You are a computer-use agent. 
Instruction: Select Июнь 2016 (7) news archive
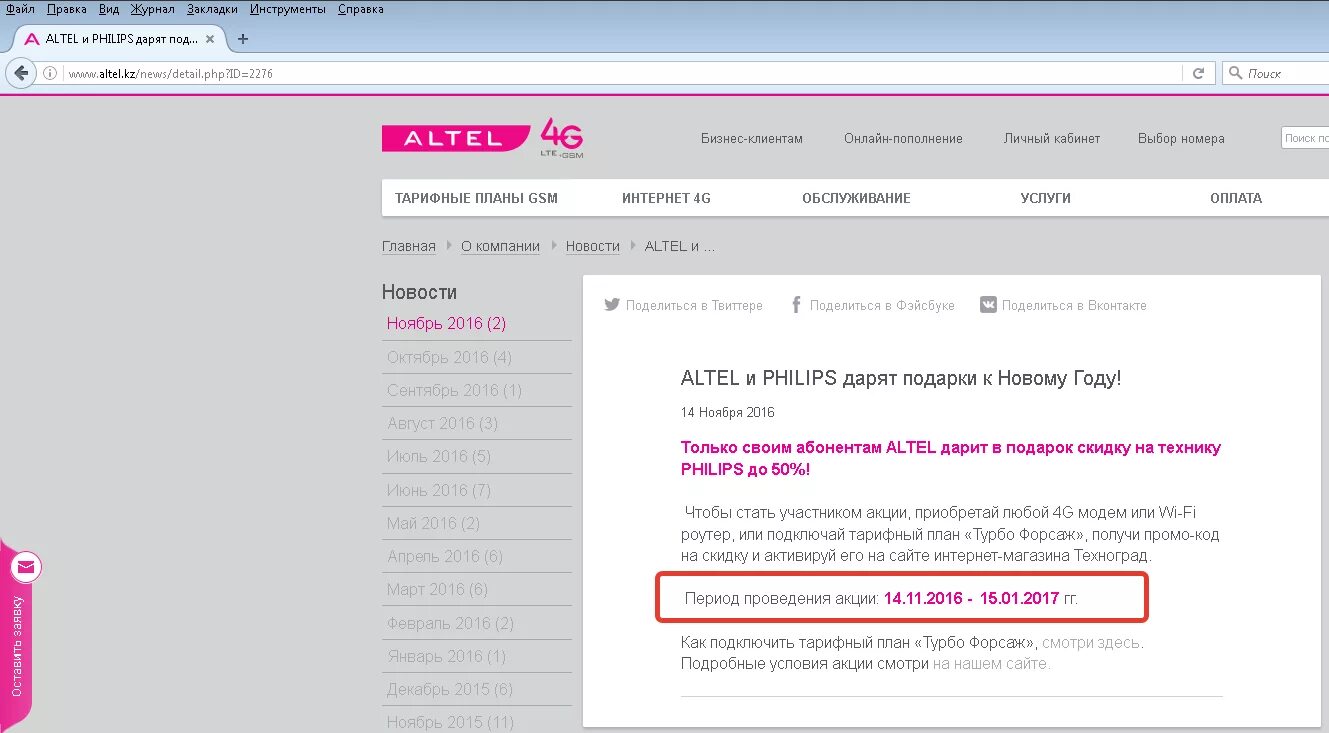click(439, 490)
